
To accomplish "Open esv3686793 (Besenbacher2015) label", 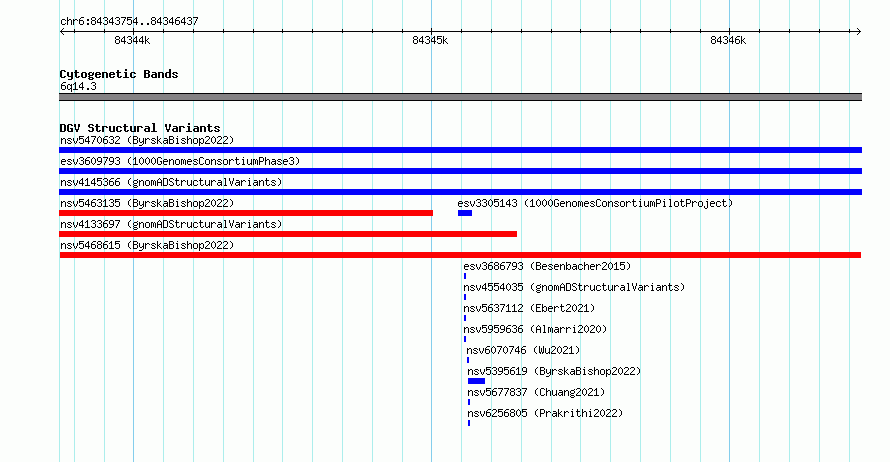I will pyautogui.click(x=547, y=266).
